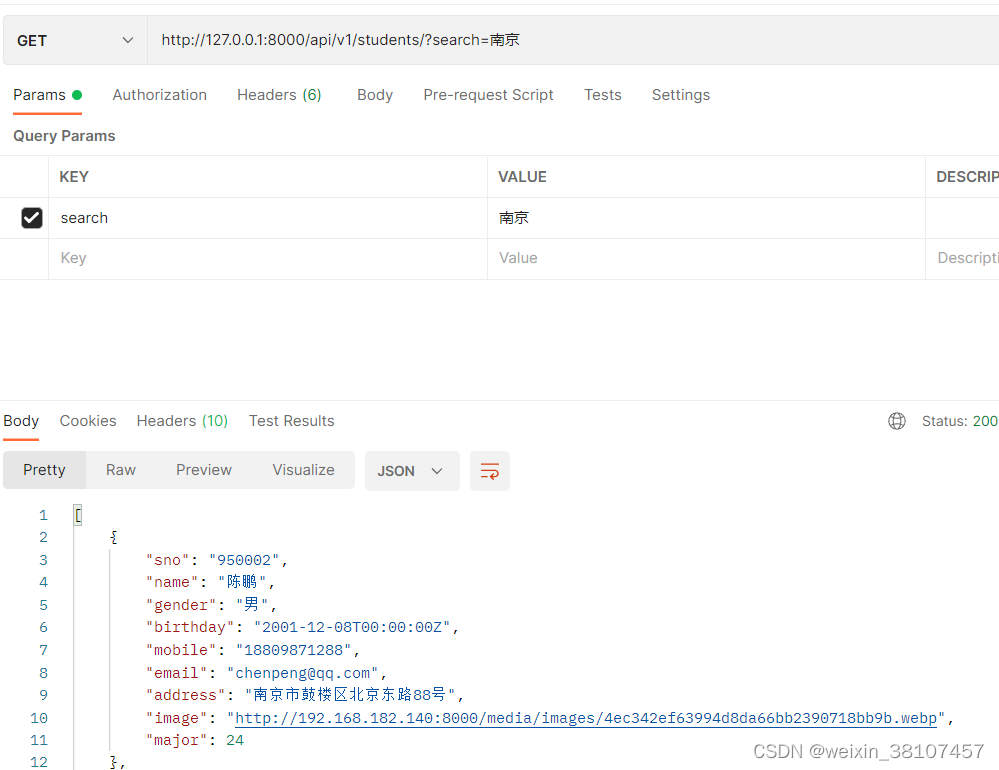Click the empty Key field under Query Params
This screenshot has width=999, height=770.
(x=200, y=258)
